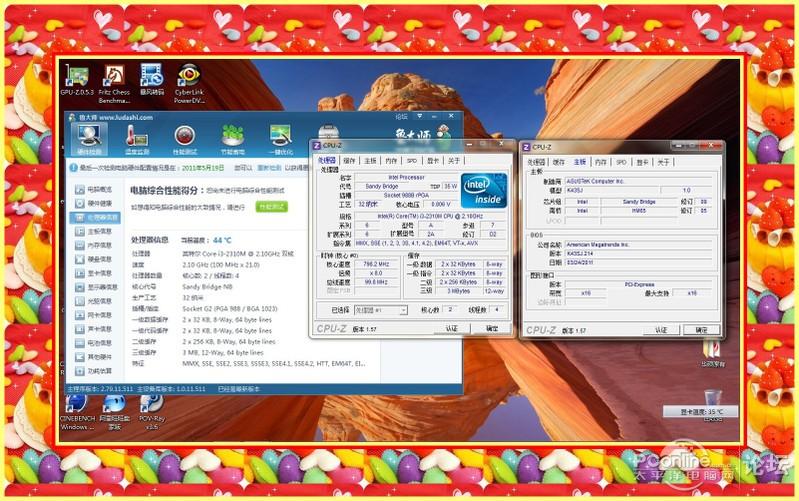Open the Ludashi title bar dropdown arrow menu
Screen dimensions: 799x501
419,117
